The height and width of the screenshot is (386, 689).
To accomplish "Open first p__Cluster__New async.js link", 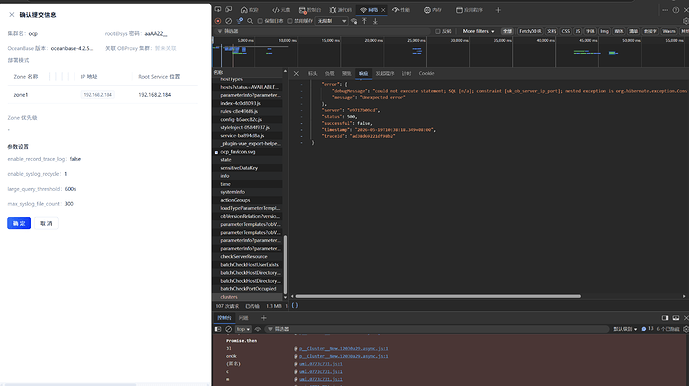I will (344, 348).
